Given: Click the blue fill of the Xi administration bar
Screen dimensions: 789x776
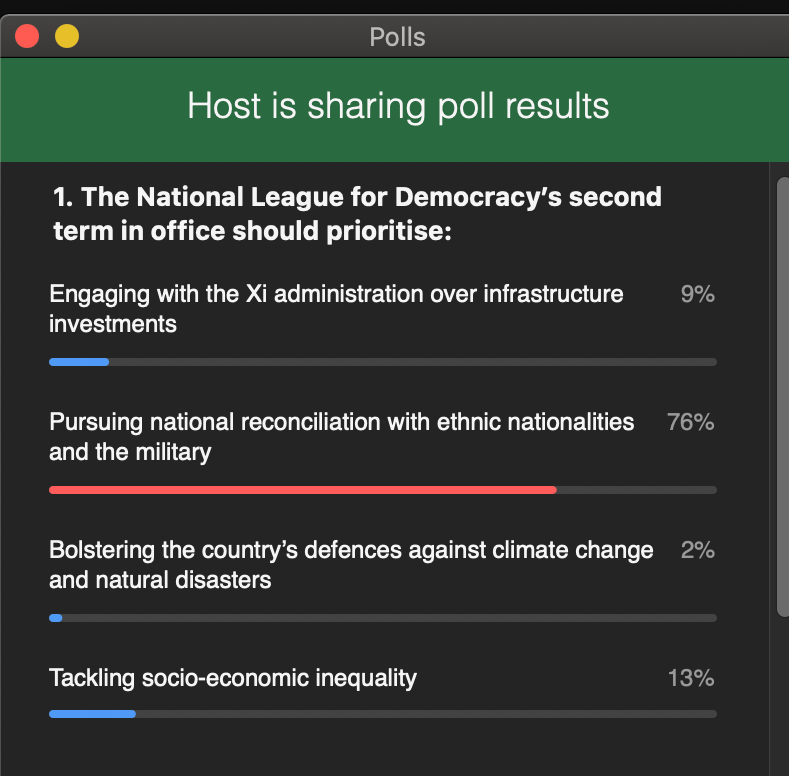Looking at the screenshot, I should pyautogui.click(x=78, y=362).
